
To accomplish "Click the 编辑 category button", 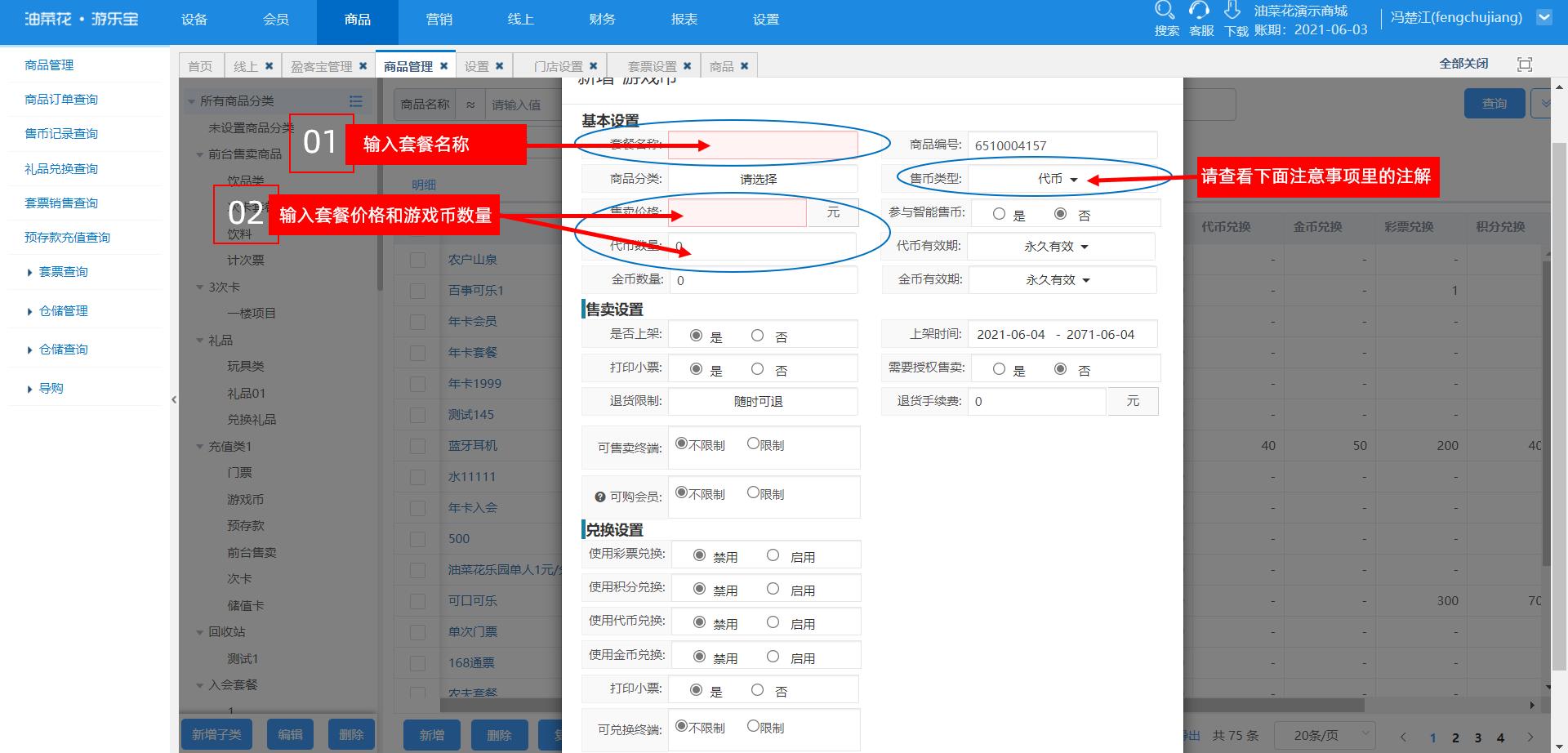I will click(290, 735).
